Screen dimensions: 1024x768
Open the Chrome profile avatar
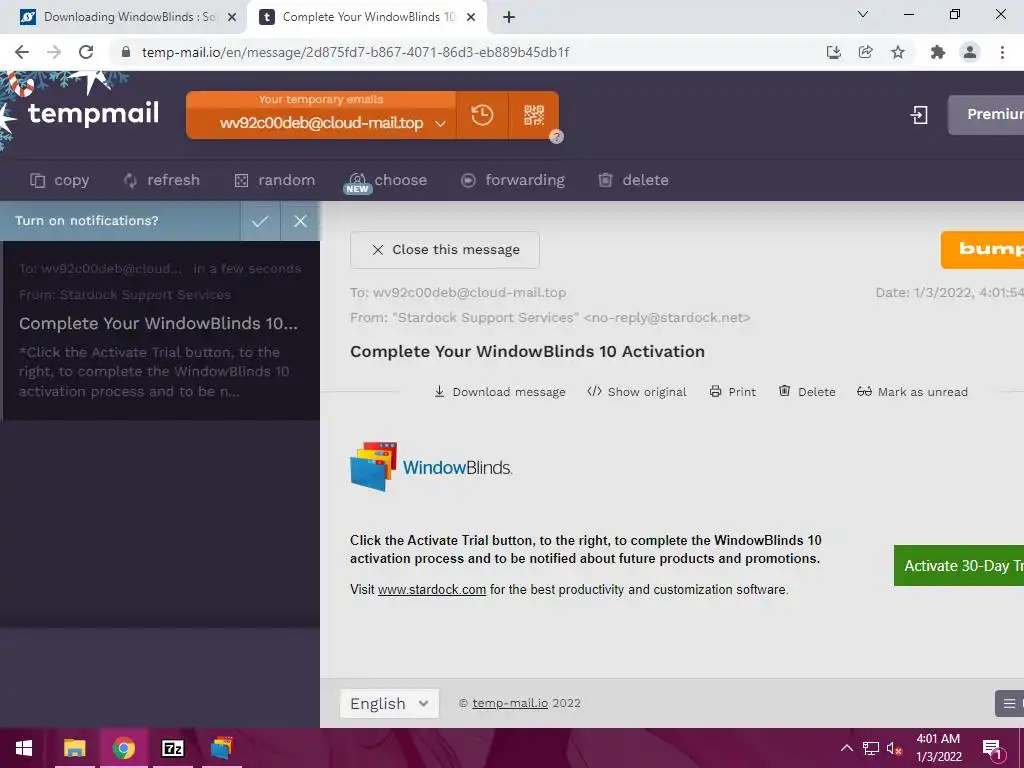point(970,52)
